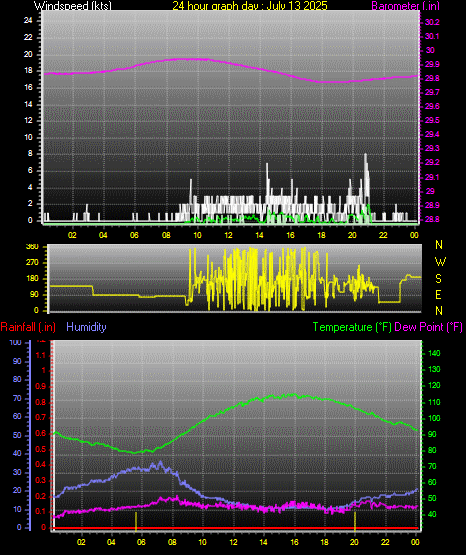466x555 pixels.
Task: Click the 0.5 value on the rainfall axis
Action: [x=41, y=449]
